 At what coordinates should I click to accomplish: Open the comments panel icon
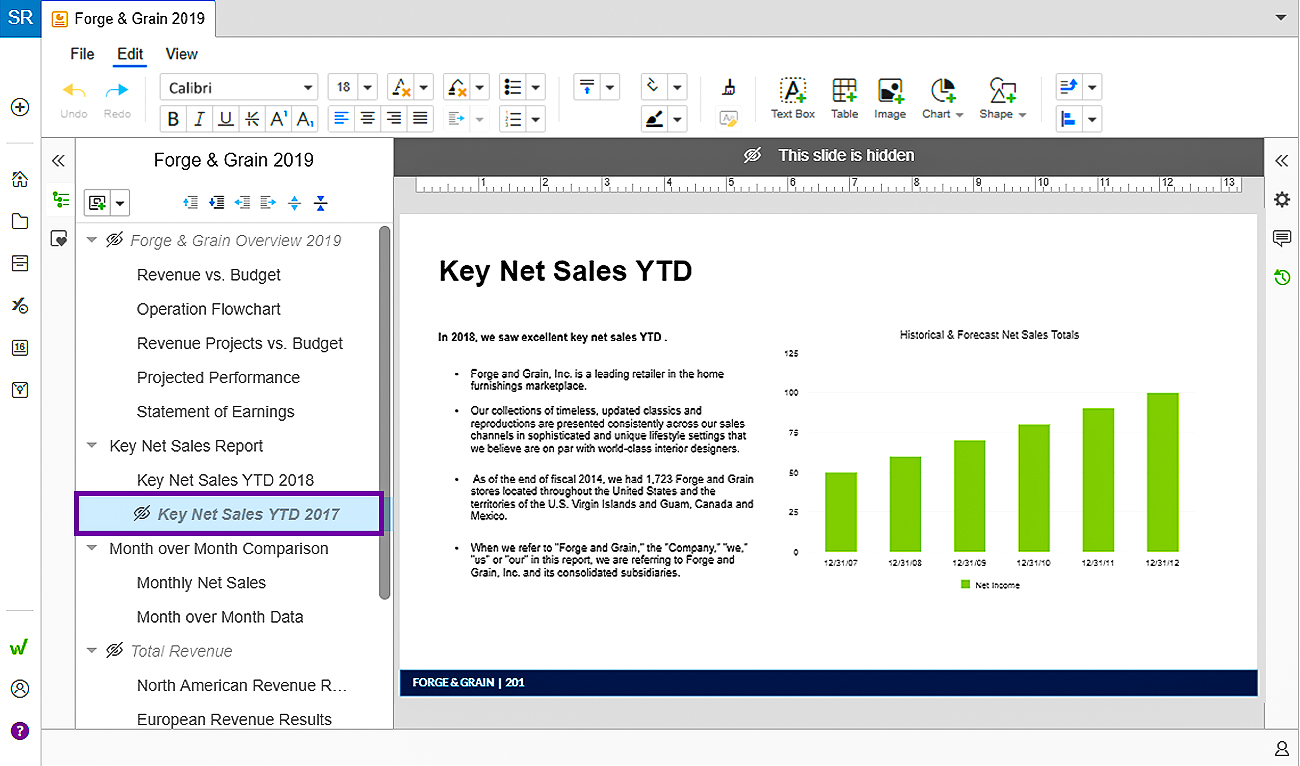(1282, 238)
